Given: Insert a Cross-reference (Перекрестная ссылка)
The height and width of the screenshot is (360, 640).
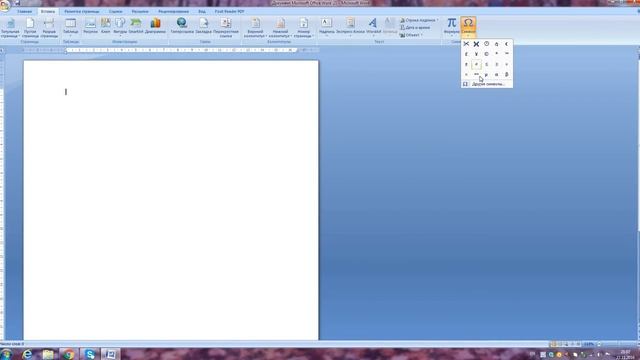Looking at the screenshot, I should pyautogui.click(x=226, y=28).
